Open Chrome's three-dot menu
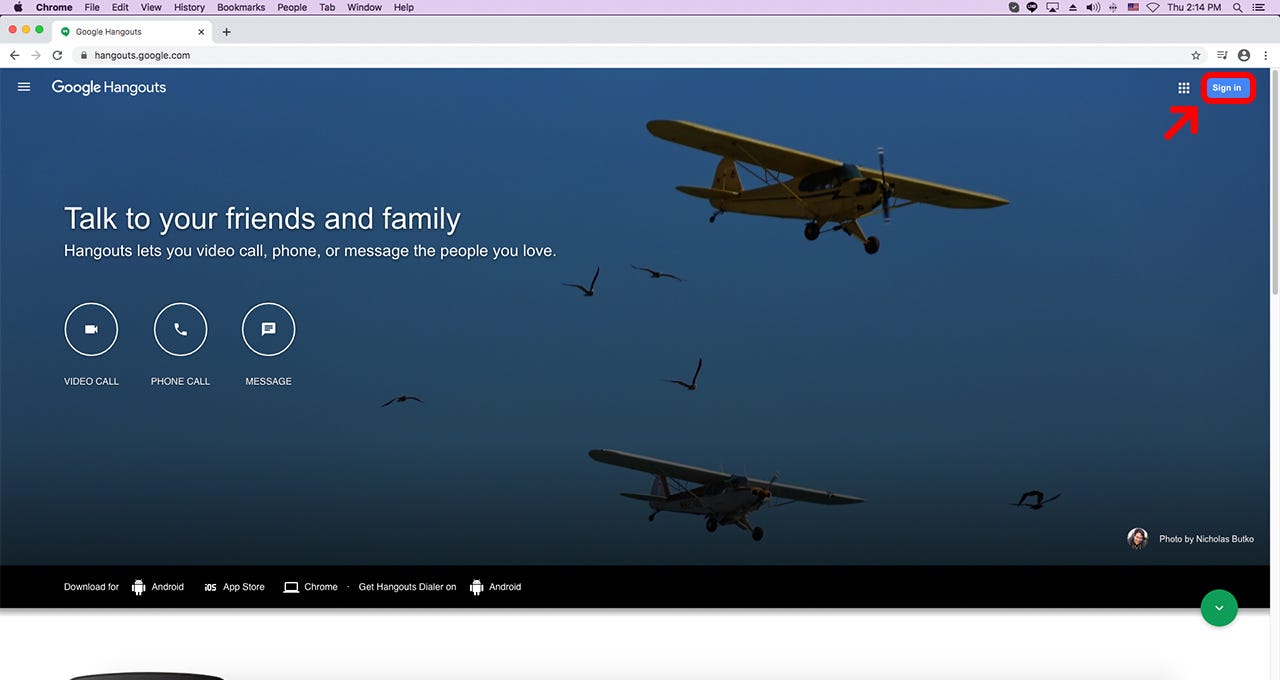Image resolution: width=1280 pixels, height=680 pixels. pyautogui.click(x=1265, y=56)
